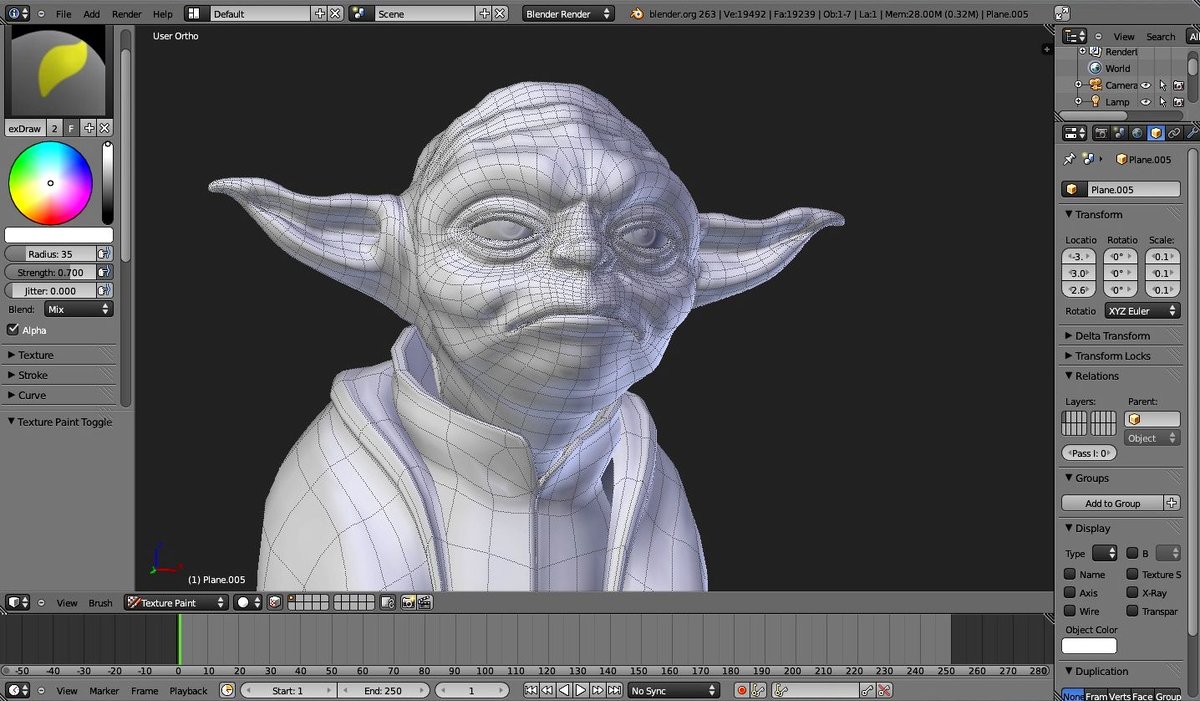Screen dimensions: 1200x701
Task: Delete keyframes with red crossed key icon
Action: point(885,690)
